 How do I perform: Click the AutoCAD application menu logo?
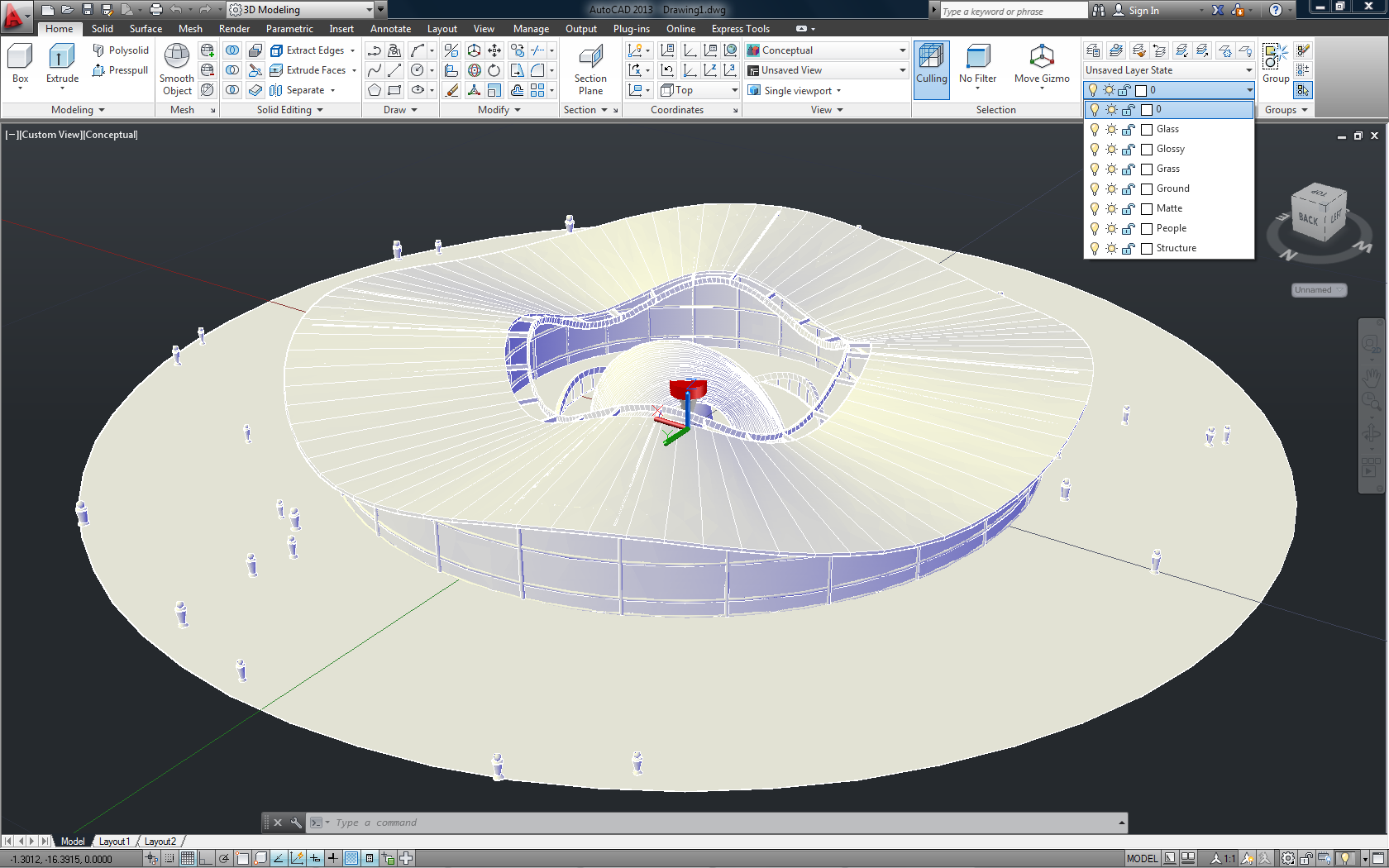pos(16,15)
